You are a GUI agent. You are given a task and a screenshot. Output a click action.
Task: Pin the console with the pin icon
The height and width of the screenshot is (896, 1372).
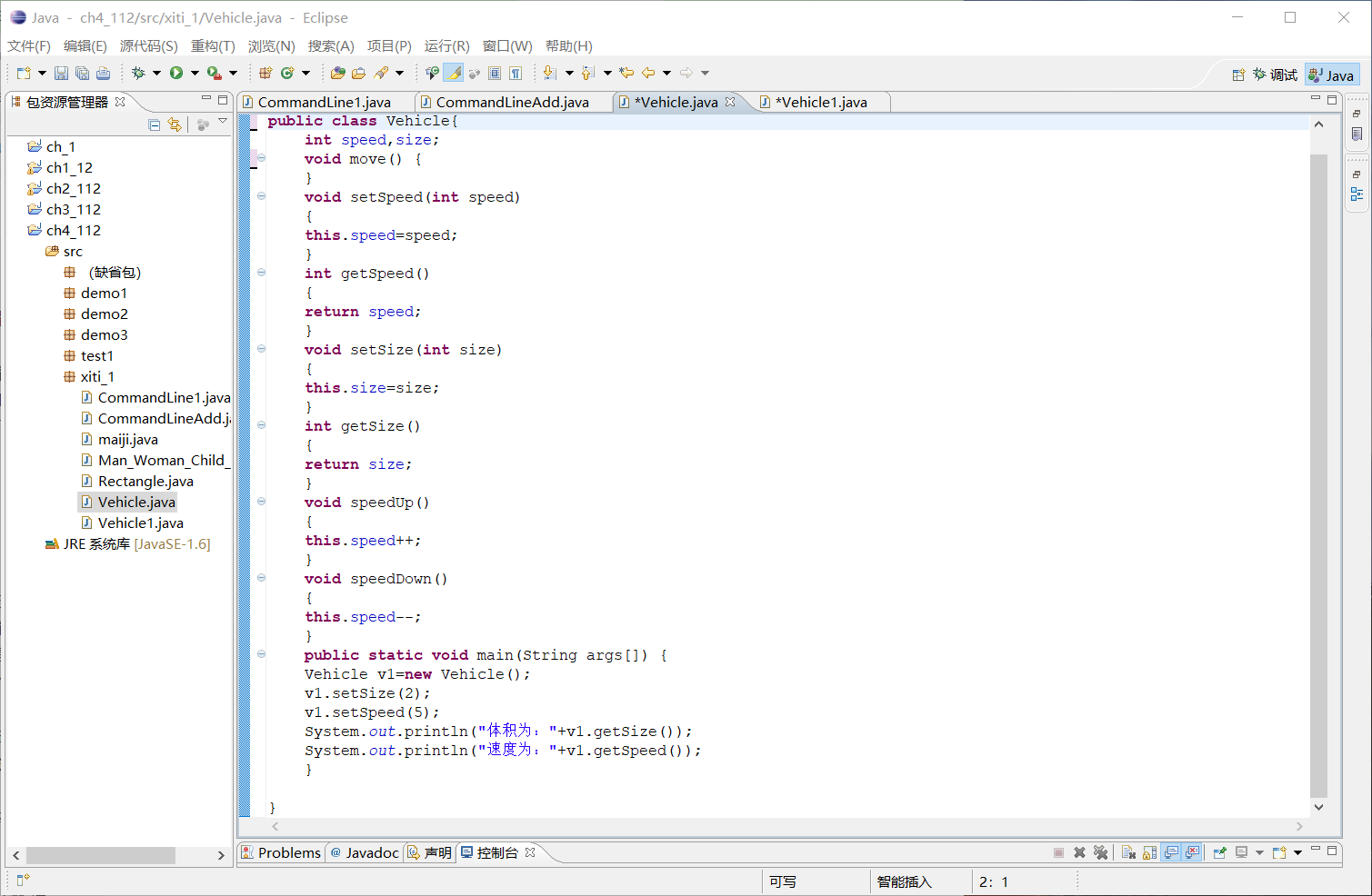1220,852
